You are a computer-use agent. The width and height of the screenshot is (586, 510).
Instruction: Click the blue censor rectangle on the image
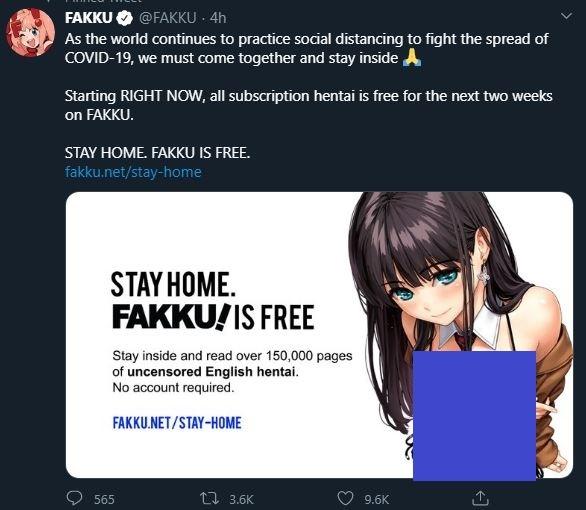pos(474,416)
